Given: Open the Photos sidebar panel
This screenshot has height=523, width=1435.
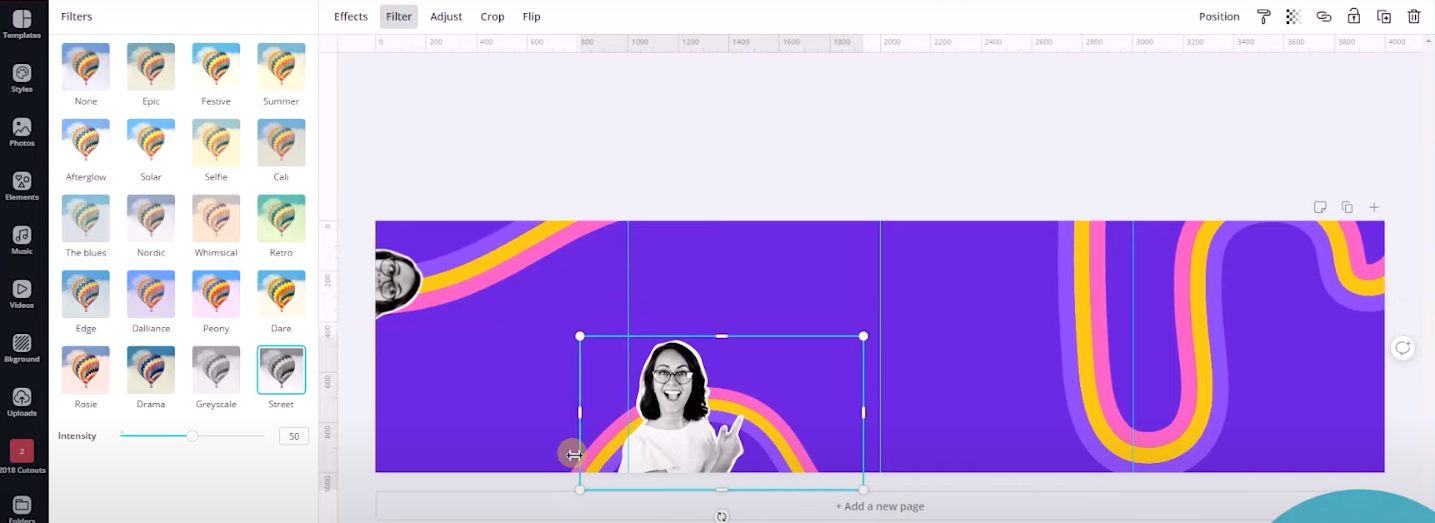Looking at the screenshot, I should point(22,132).
